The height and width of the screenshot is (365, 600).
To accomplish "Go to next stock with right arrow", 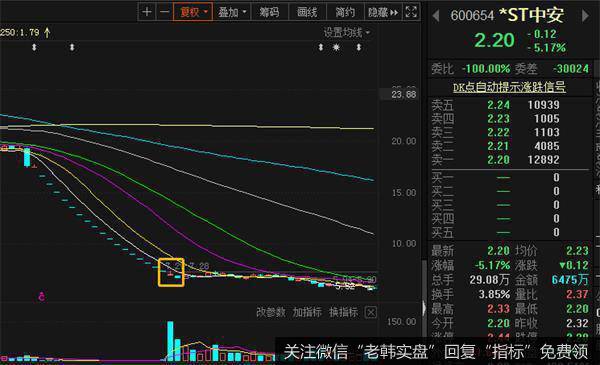I will (586, 16).
